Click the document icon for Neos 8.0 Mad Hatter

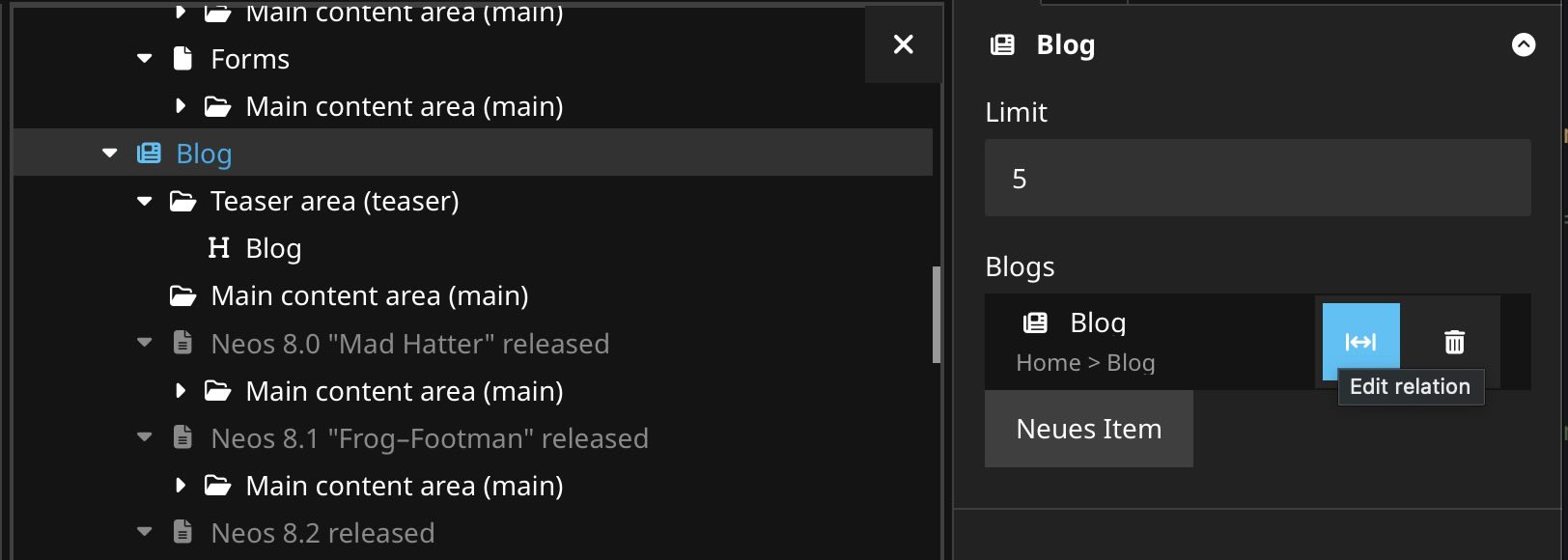(x=182, y=344)
